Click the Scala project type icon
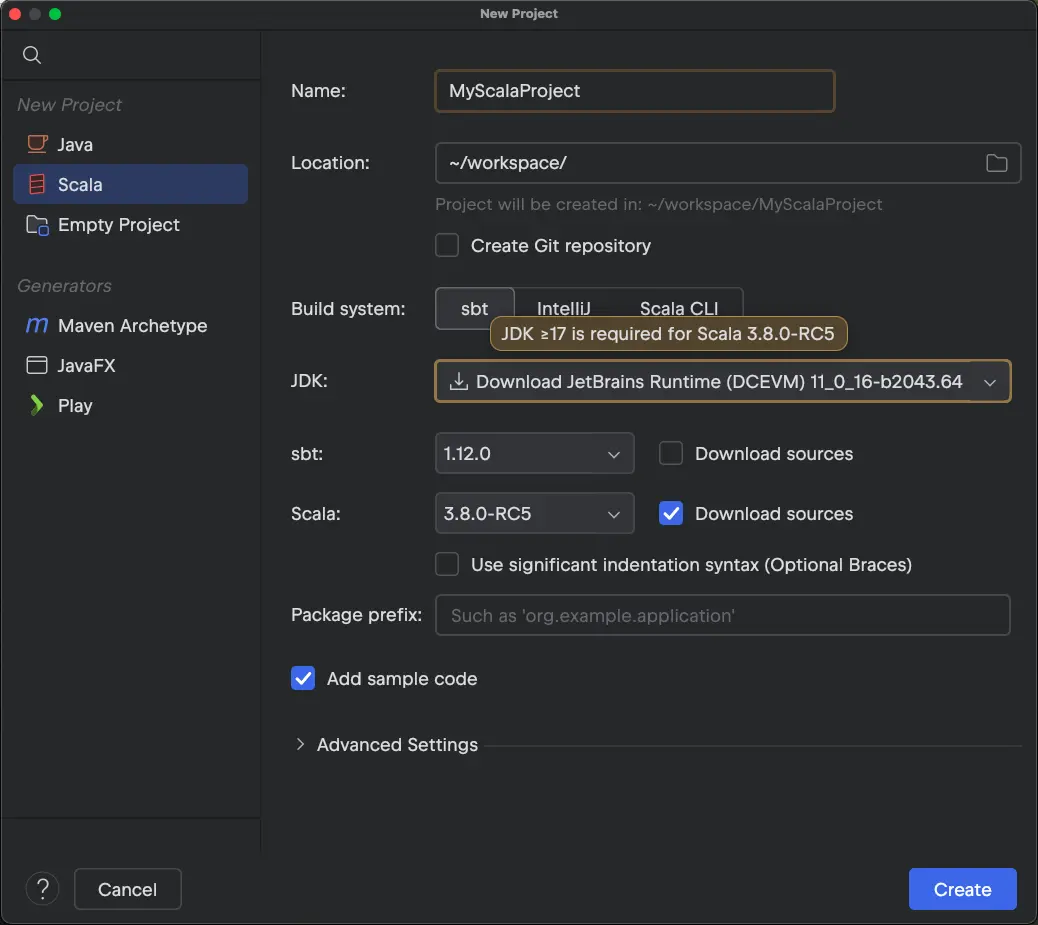The image size is (1038, 925). pyautogui.click(x=37, y=185)
